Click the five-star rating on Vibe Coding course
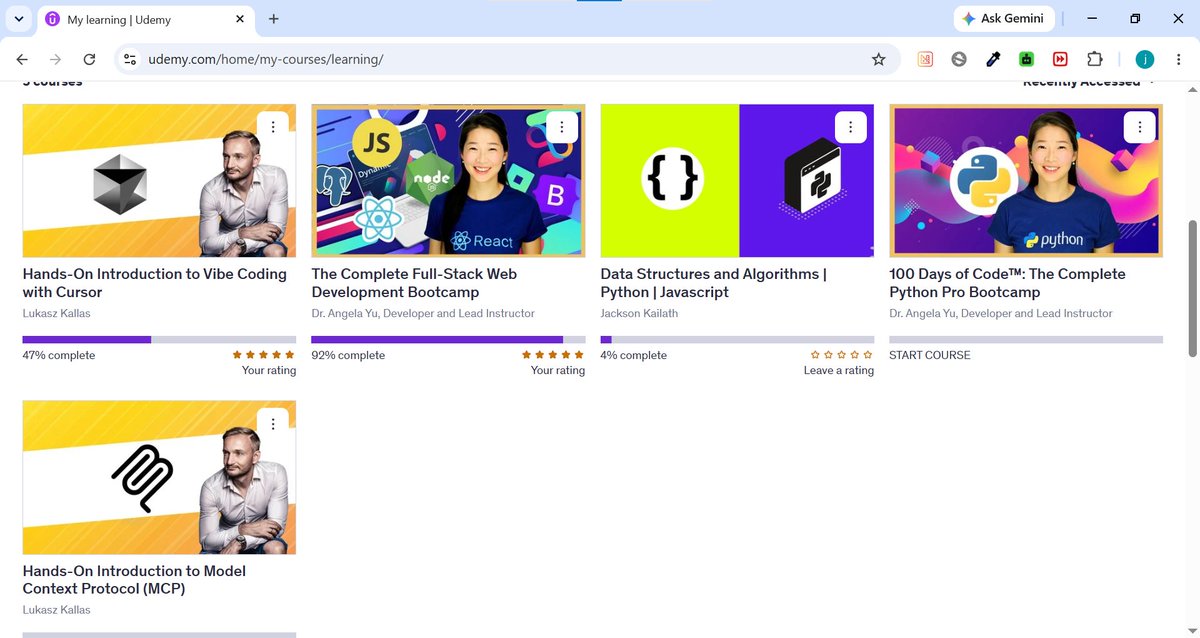This screenshot has width=1200, height=638. click(x=264, y=355)
